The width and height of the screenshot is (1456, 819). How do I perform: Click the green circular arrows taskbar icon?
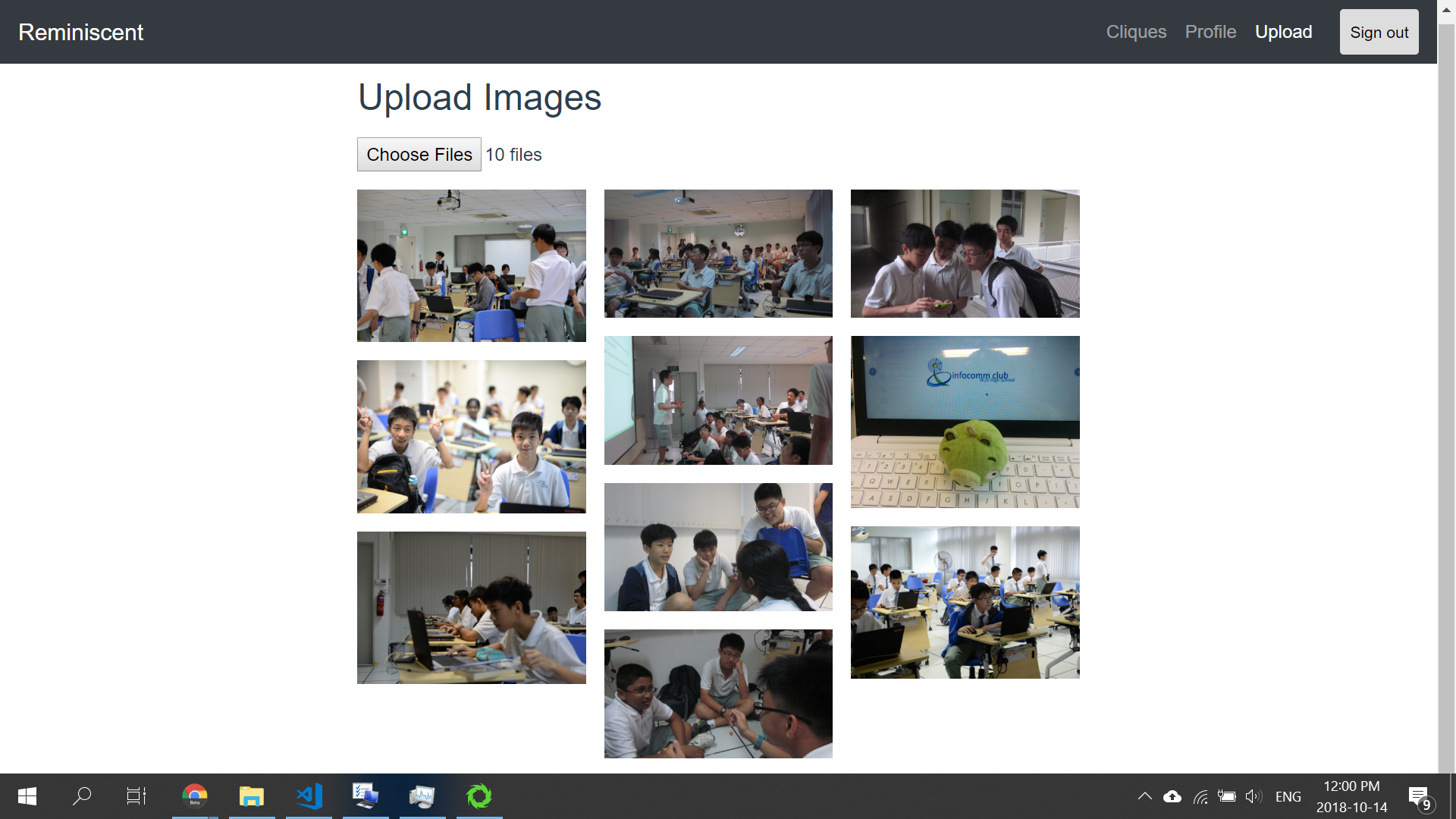coord(479,796)
